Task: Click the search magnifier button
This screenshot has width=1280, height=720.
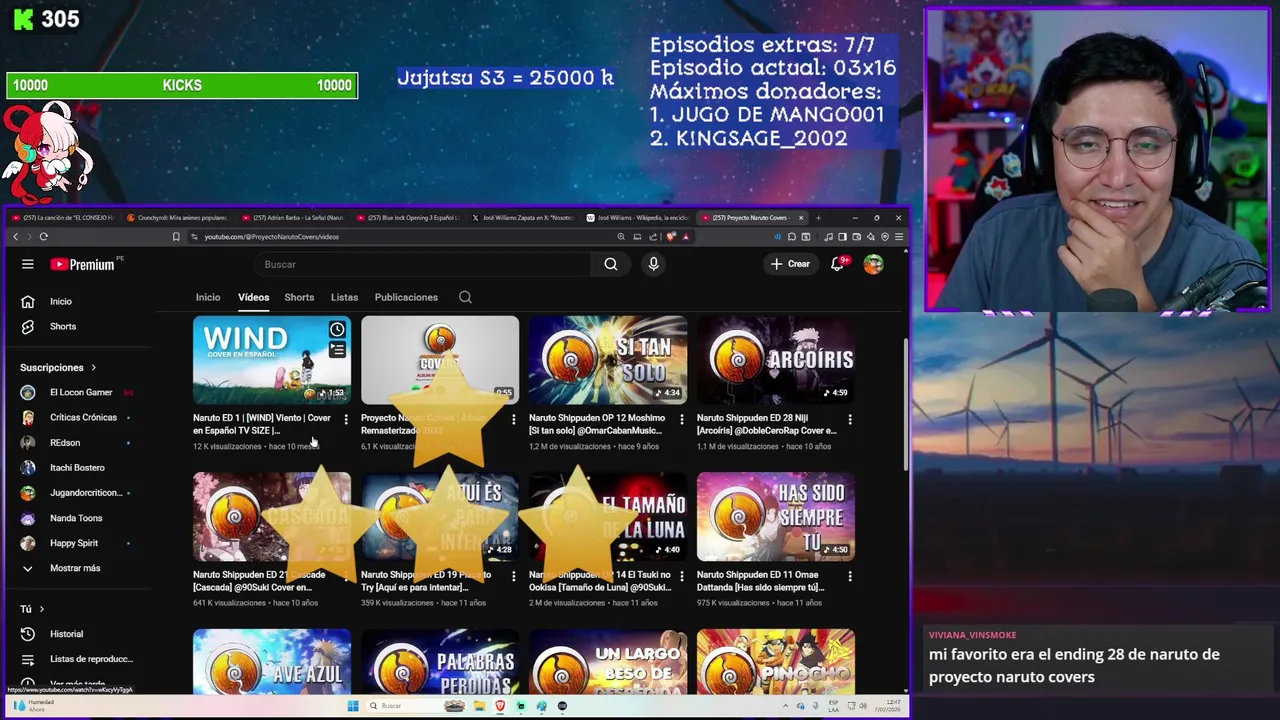Action: 610,264
